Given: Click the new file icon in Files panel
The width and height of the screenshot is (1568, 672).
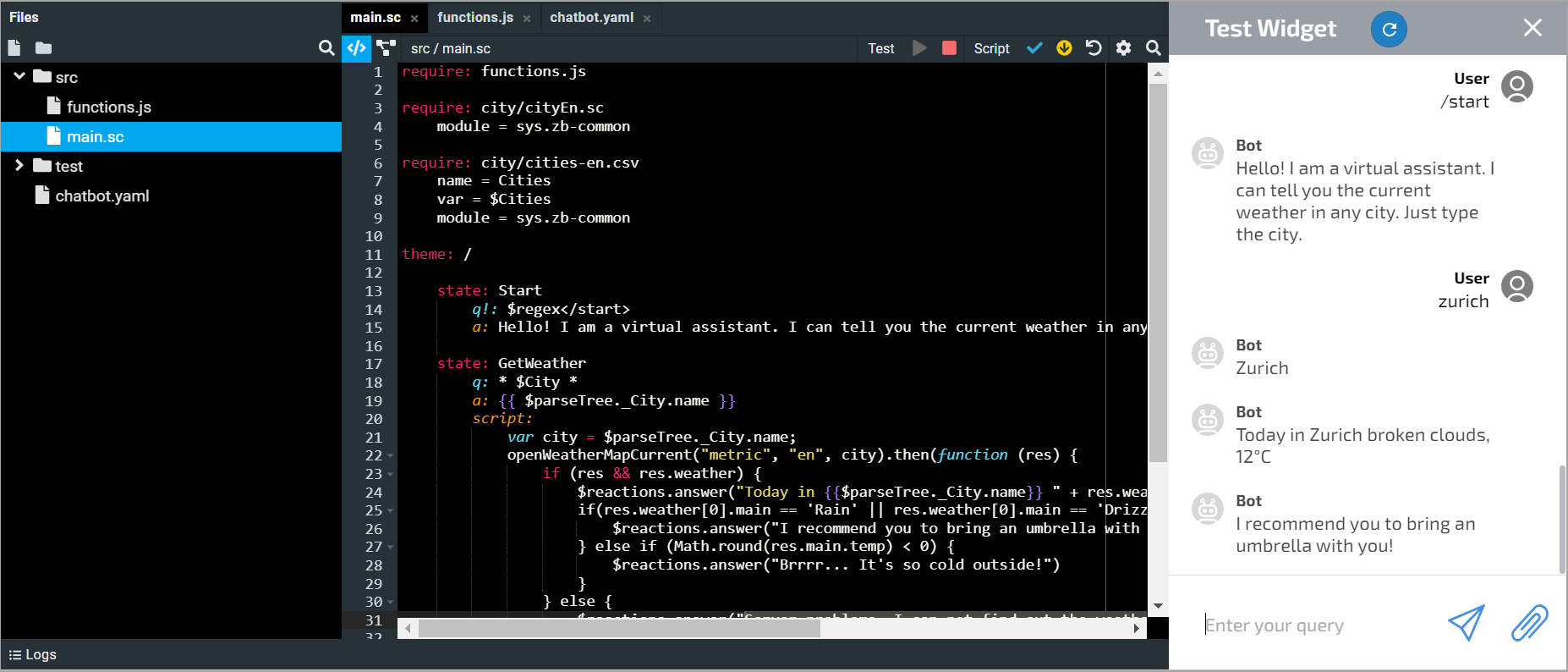Looking at the screenshot, I should pyautogui.click(x=14, y=48).
